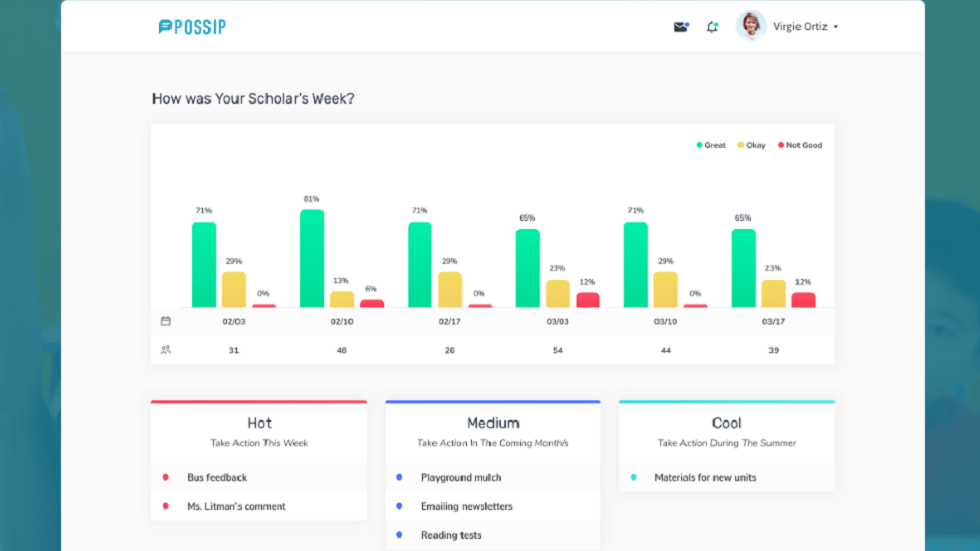Open the notifications bell
This screenshot has width=980, height=551.
(x=712, y=27)
